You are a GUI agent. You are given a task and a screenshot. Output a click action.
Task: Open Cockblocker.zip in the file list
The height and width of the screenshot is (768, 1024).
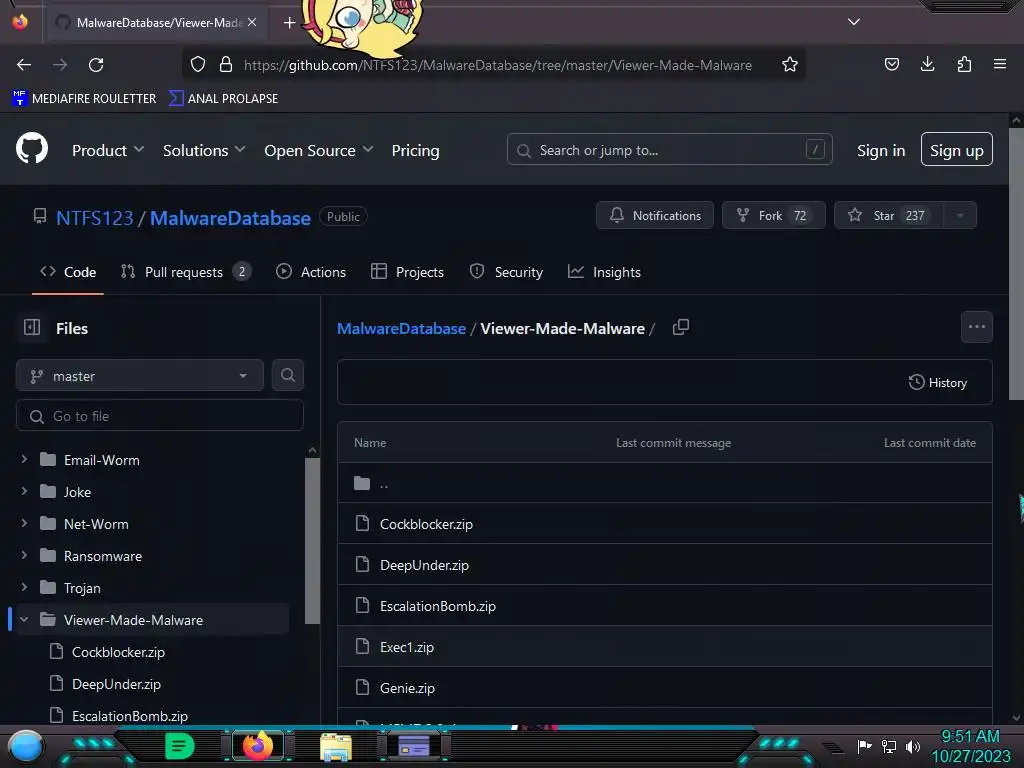coord(426,524)
